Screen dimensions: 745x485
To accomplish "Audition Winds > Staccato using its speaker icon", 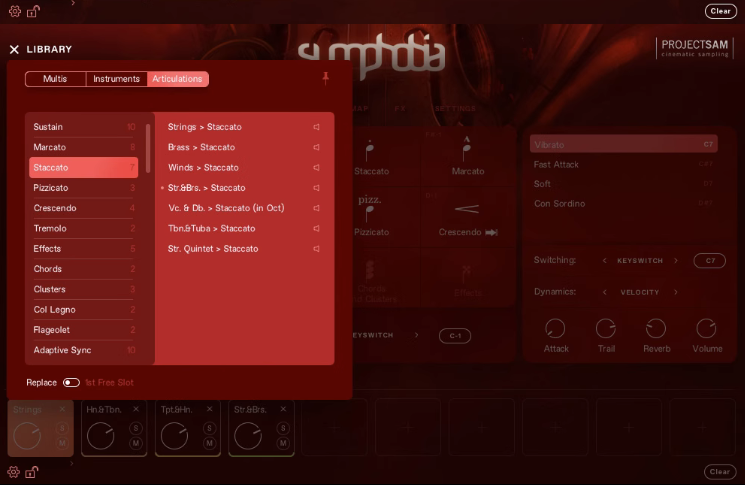I will 316,168.
